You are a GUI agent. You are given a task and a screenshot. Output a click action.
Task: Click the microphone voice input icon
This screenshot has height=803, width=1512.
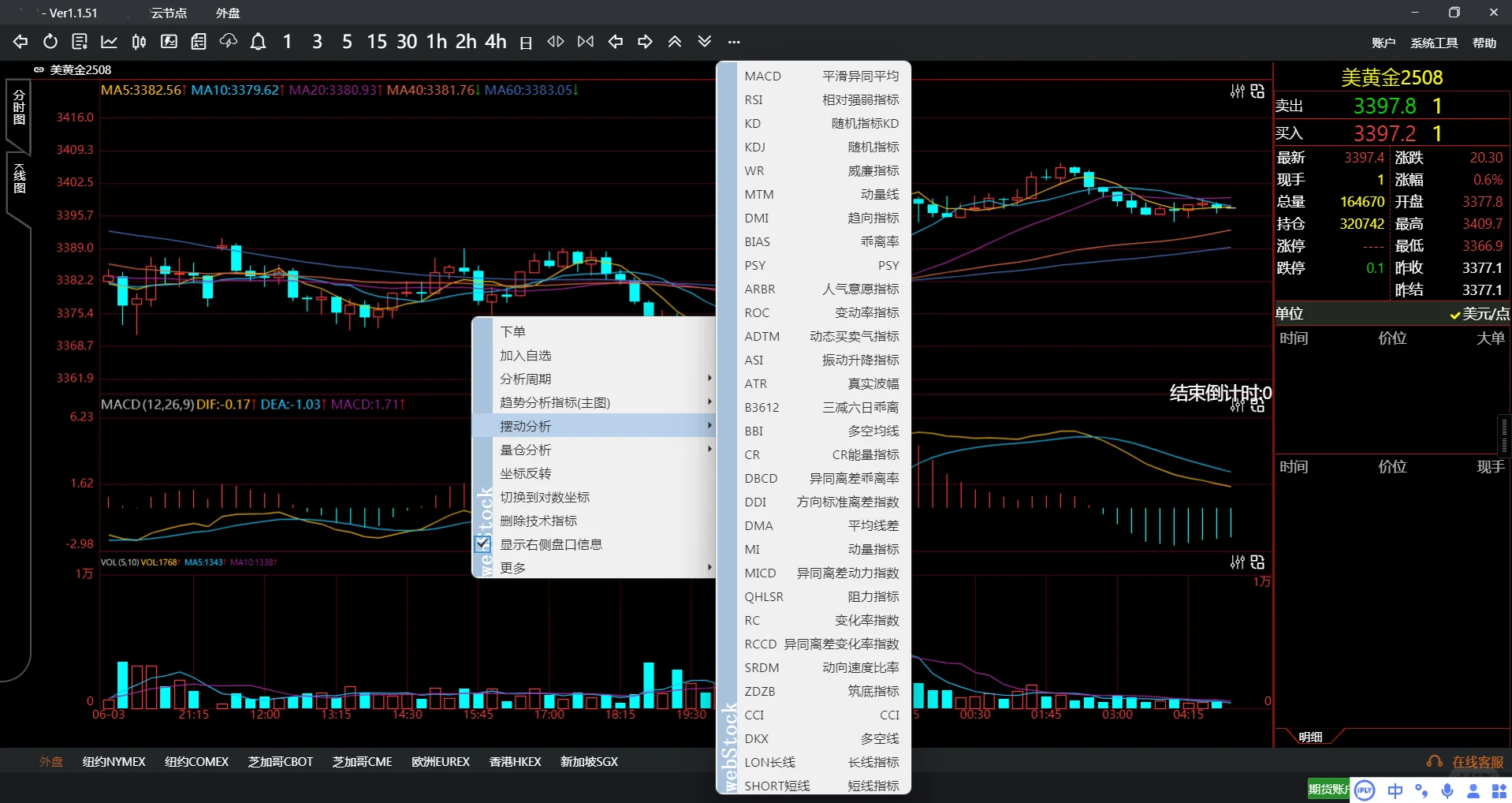coord(1447,790)
